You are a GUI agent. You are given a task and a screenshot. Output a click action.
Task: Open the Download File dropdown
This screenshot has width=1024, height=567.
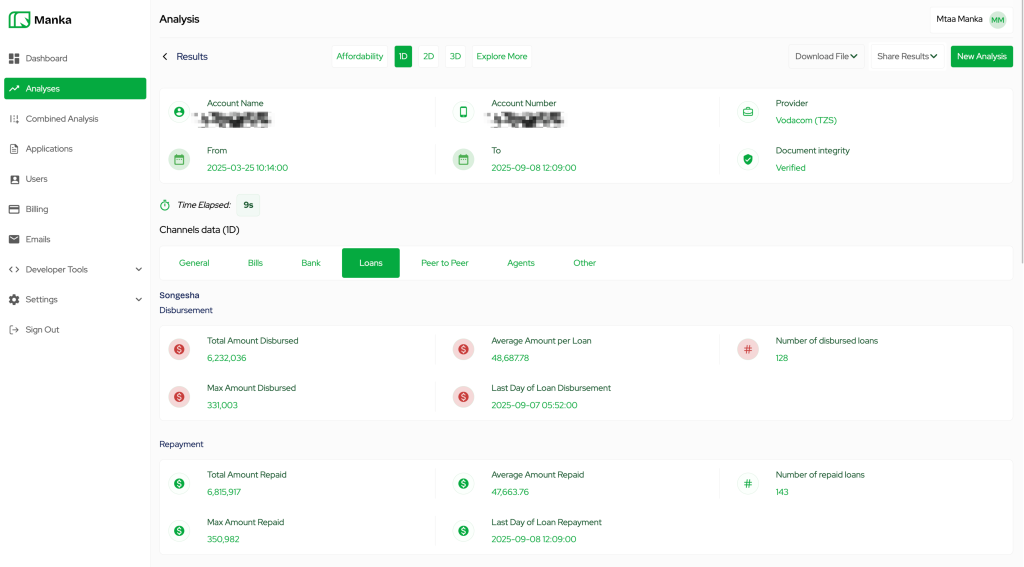click(826, 57)
